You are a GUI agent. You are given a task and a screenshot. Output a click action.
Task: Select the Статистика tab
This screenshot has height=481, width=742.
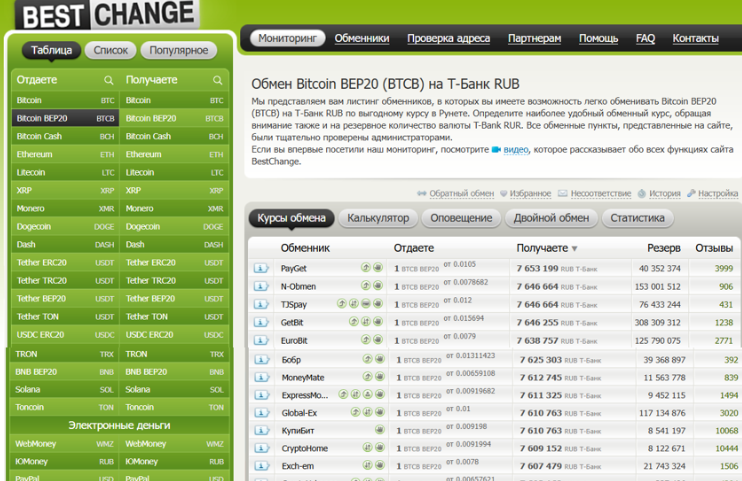(x=637, y=218)
